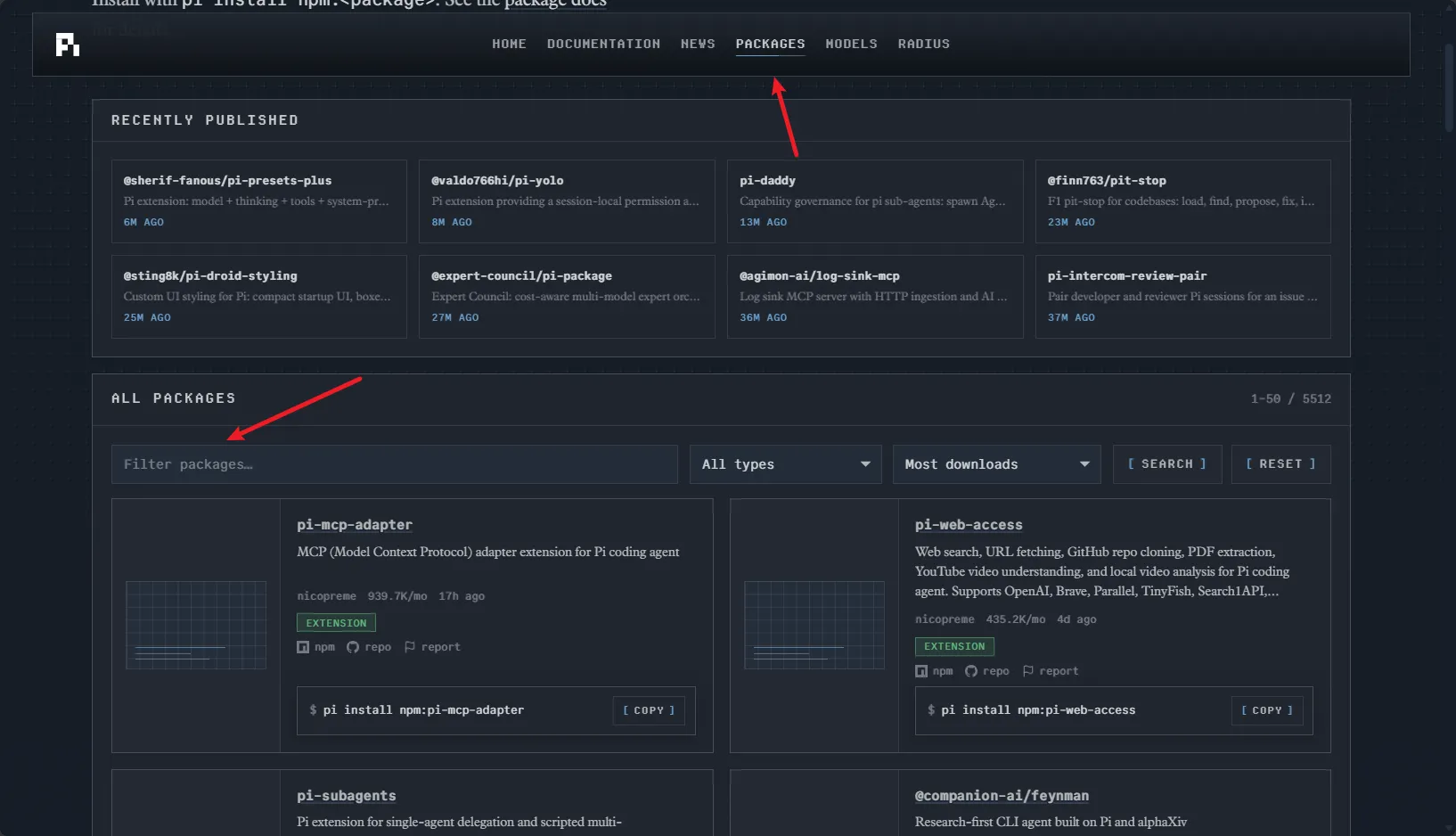Focus the Filter packages input field
This screenshot has width=1456, height=836.
point(394,464)
